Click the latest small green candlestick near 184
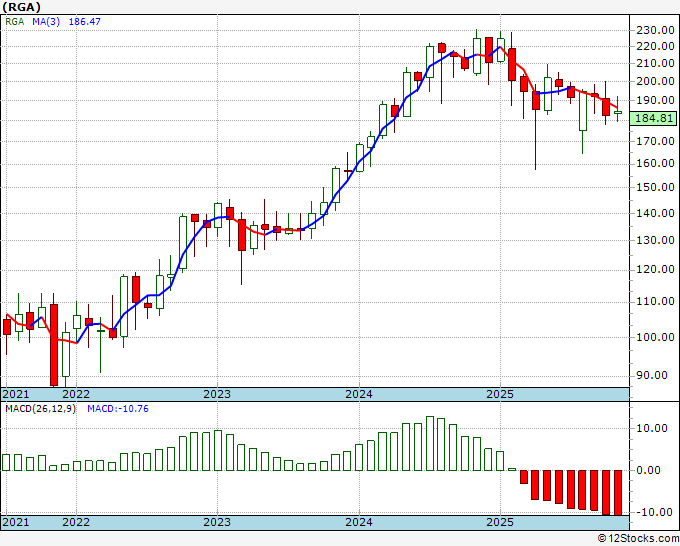The image size is (680, 546). click(x=618, y=112)
